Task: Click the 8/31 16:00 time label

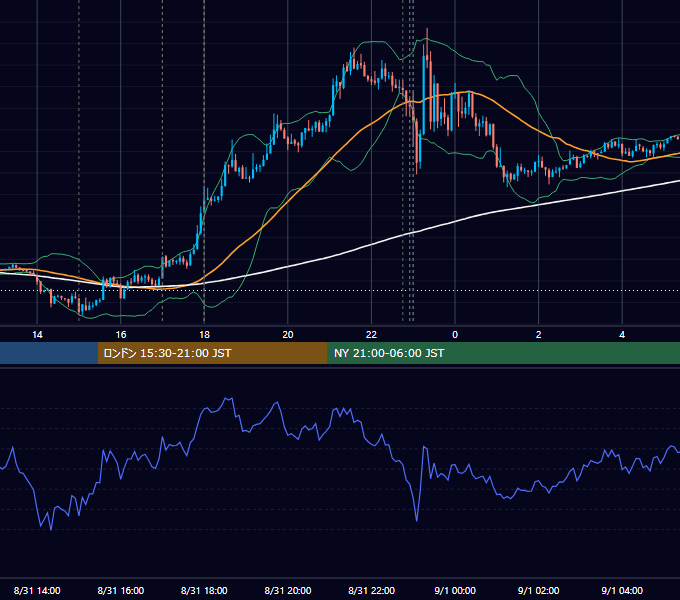Action: (121, 590)
